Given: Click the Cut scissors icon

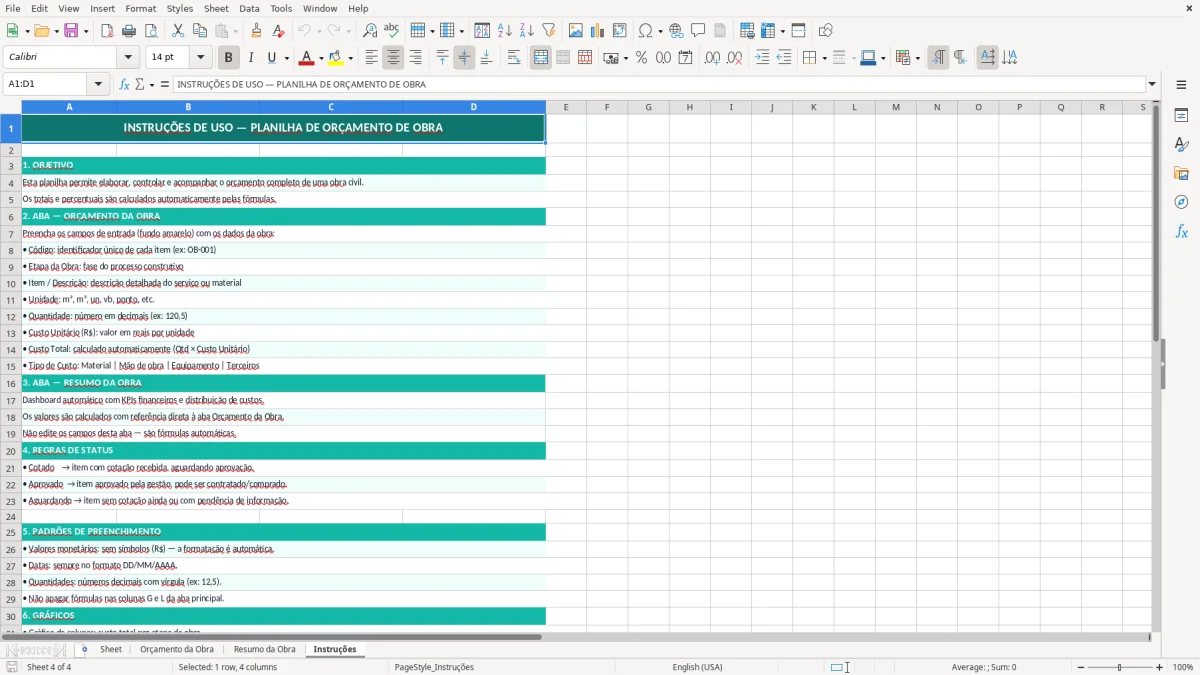Looking at the screenshot, I should click(177, 31).
